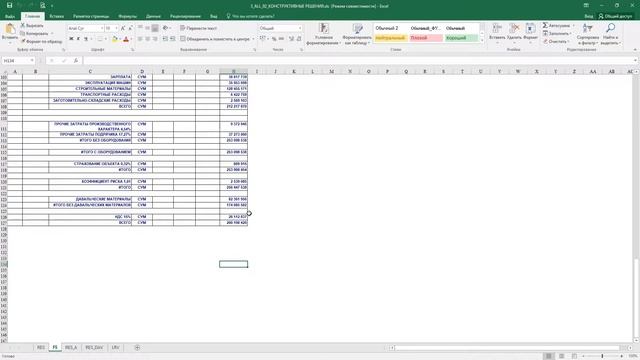
Task: Apply the Плохой cell style
Action: (426, 38)
